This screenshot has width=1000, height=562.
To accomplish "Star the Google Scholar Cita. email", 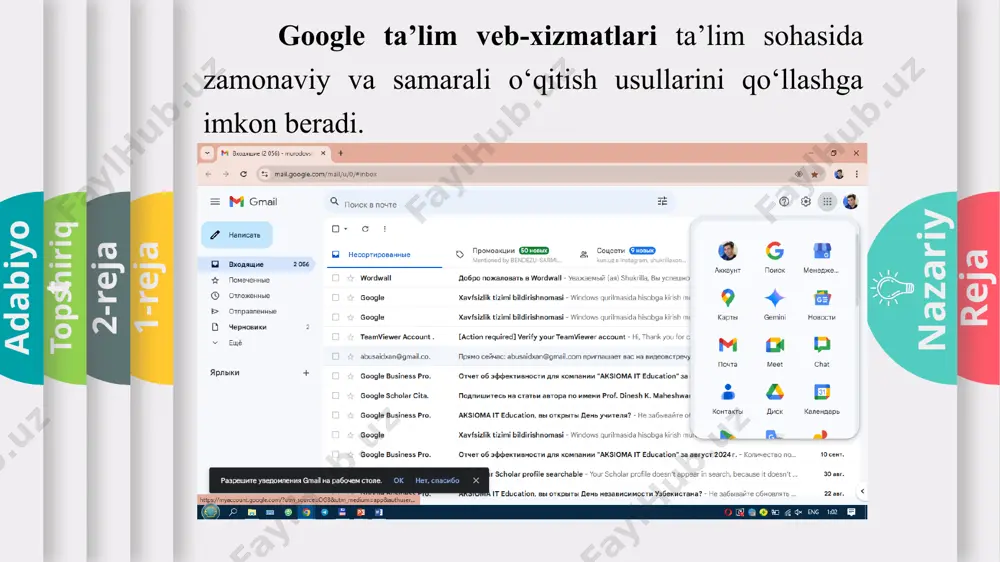I will coord(350,396).
